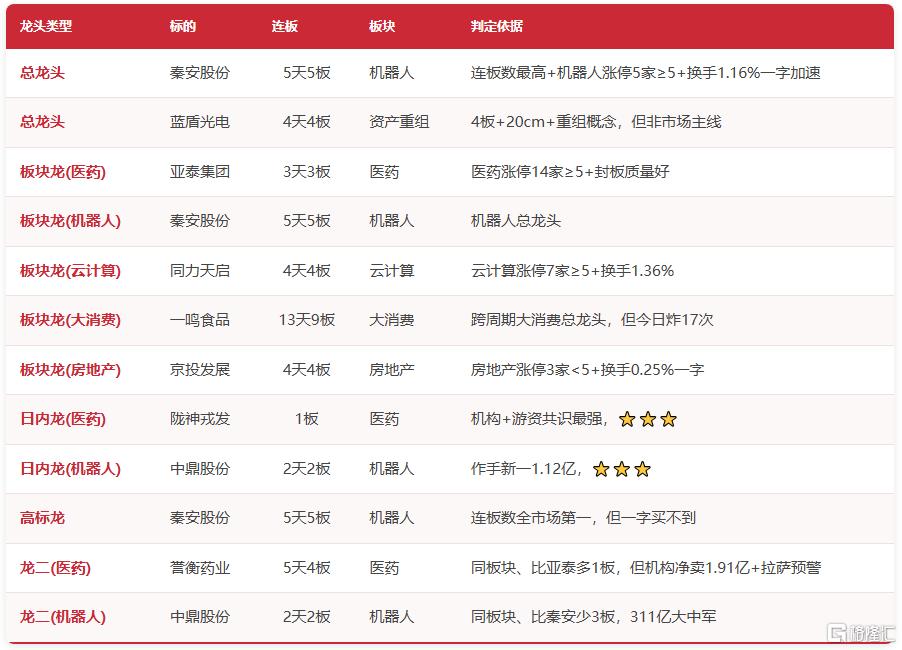Select 秦安股份 in the 板块龙(机器人) row
This screenshot has width=902, height=650.
[200, 221]
